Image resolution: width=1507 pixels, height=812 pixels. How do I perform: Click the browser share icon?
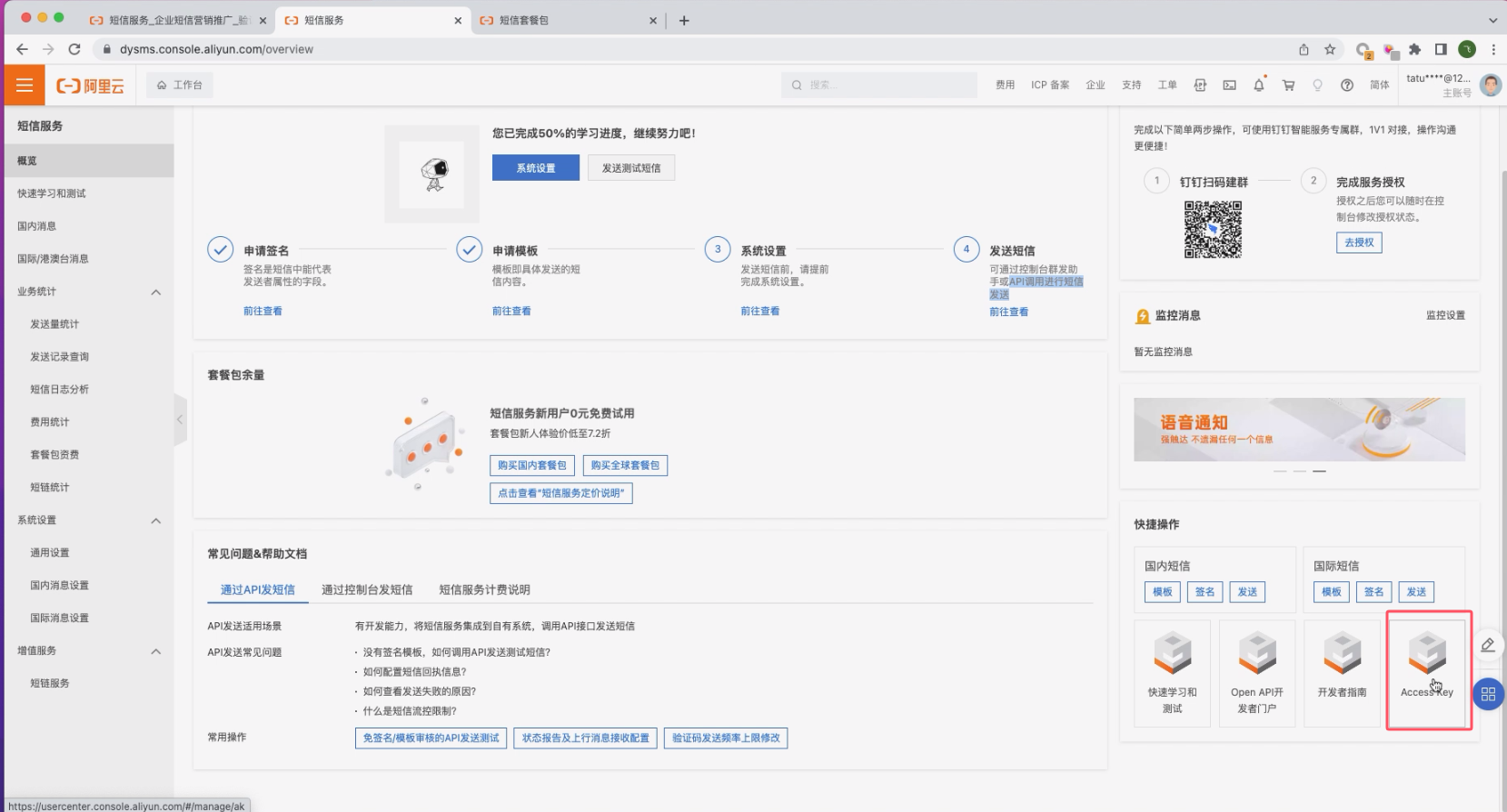[x=1304, y=49]
